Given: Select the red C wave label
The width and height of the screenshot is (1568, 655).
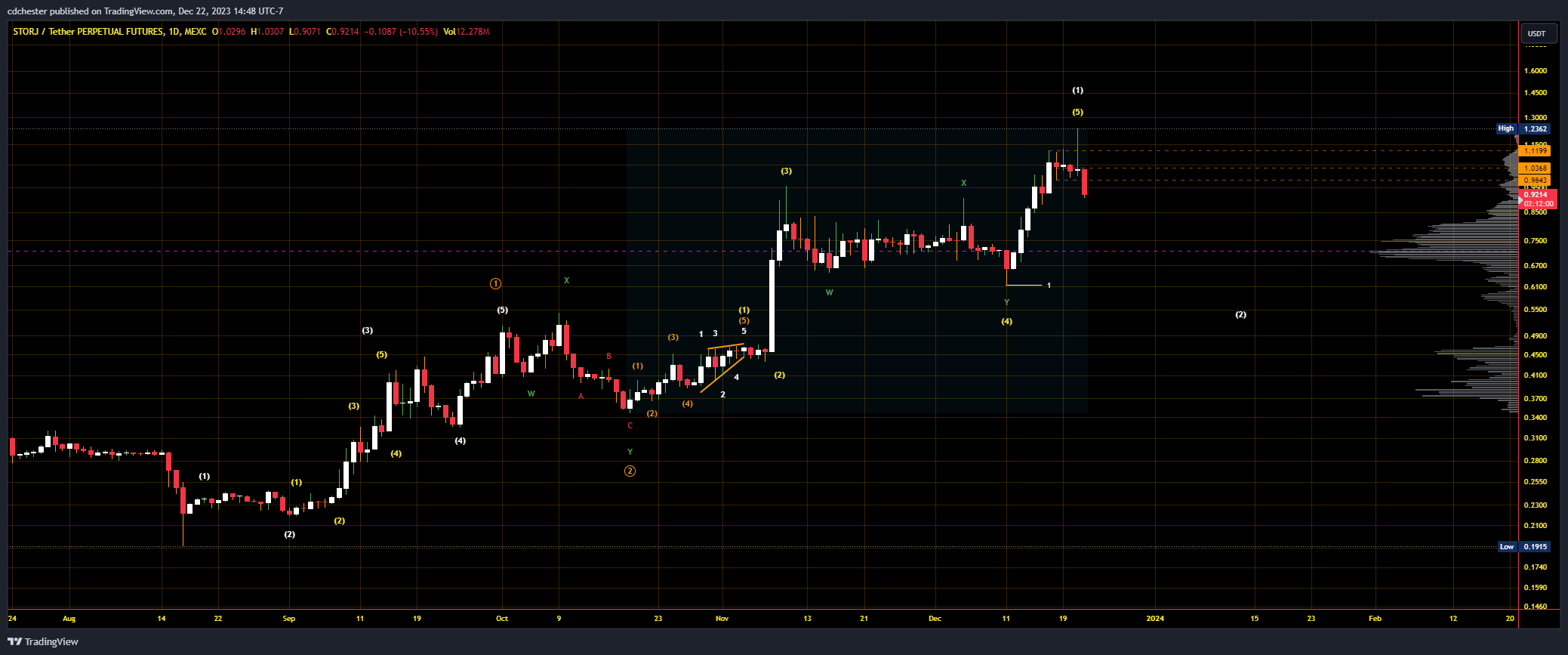Looking at the screenshot, I should [630, 426].
